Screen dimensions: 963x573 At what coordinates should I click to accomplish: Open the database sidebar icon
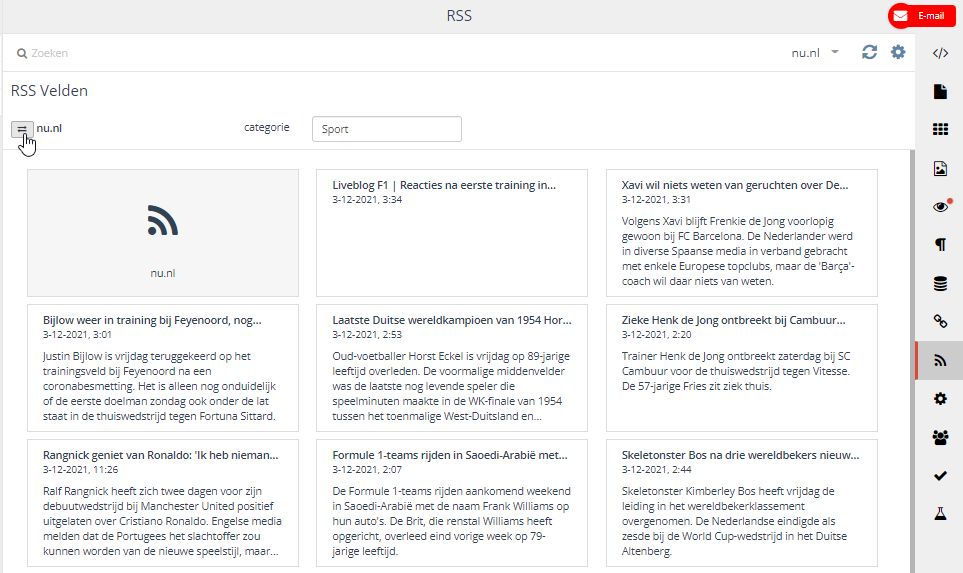(939, 283)
